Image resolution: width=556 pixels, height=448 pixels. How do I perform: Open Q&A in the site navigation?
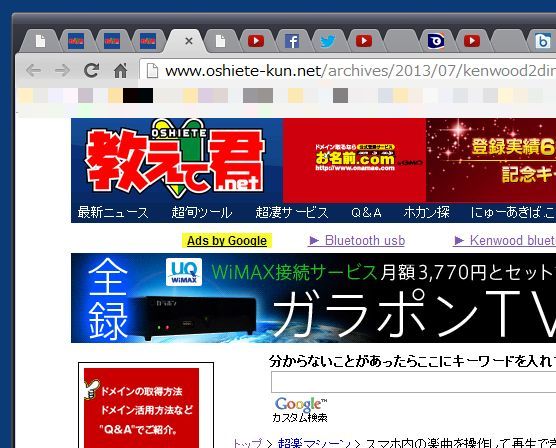pyautogui.click(x=366, y=212)
